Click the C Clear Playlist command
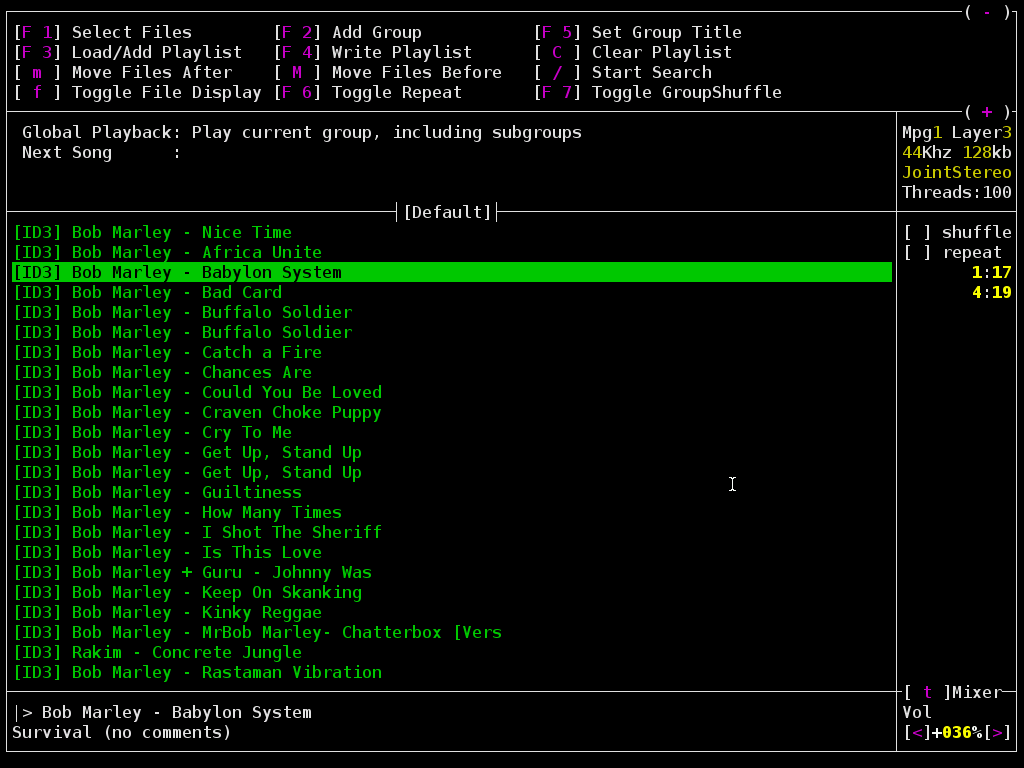 point(633,52)
